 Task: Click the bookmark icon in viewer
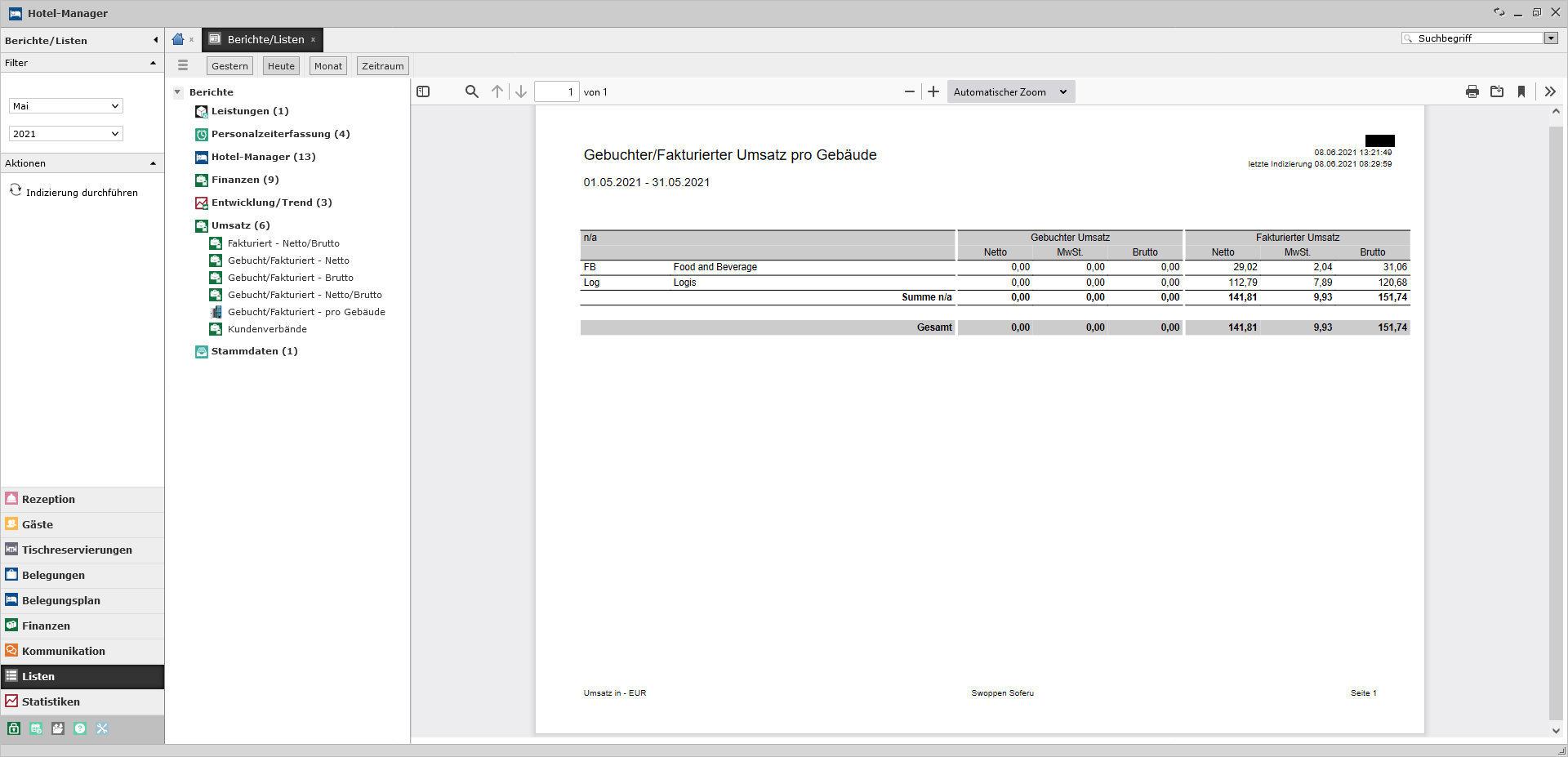[x=1521, y=91]
